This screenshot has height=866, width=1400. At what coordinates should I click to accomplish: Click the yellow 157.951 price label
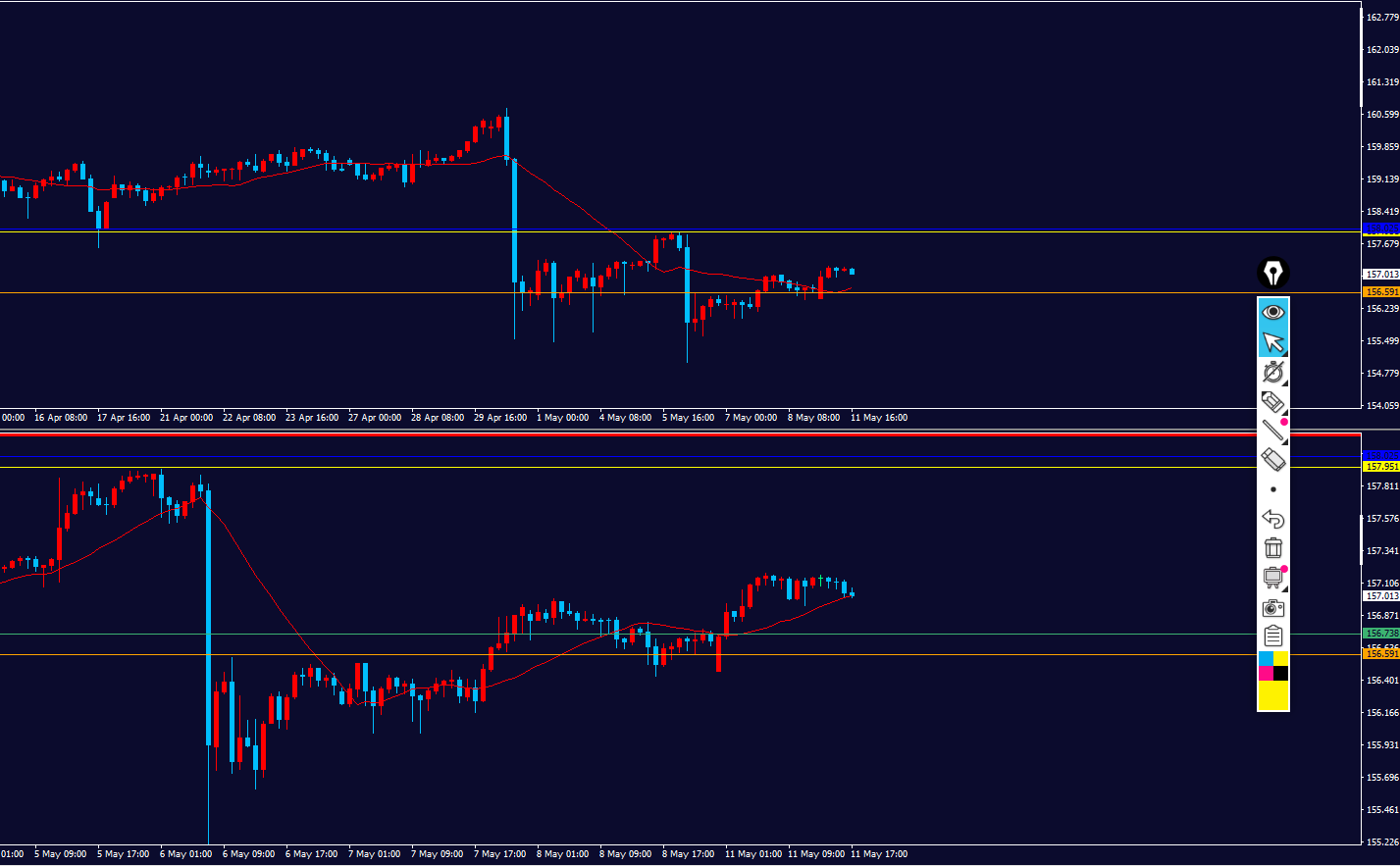(x=1381, y=467)
